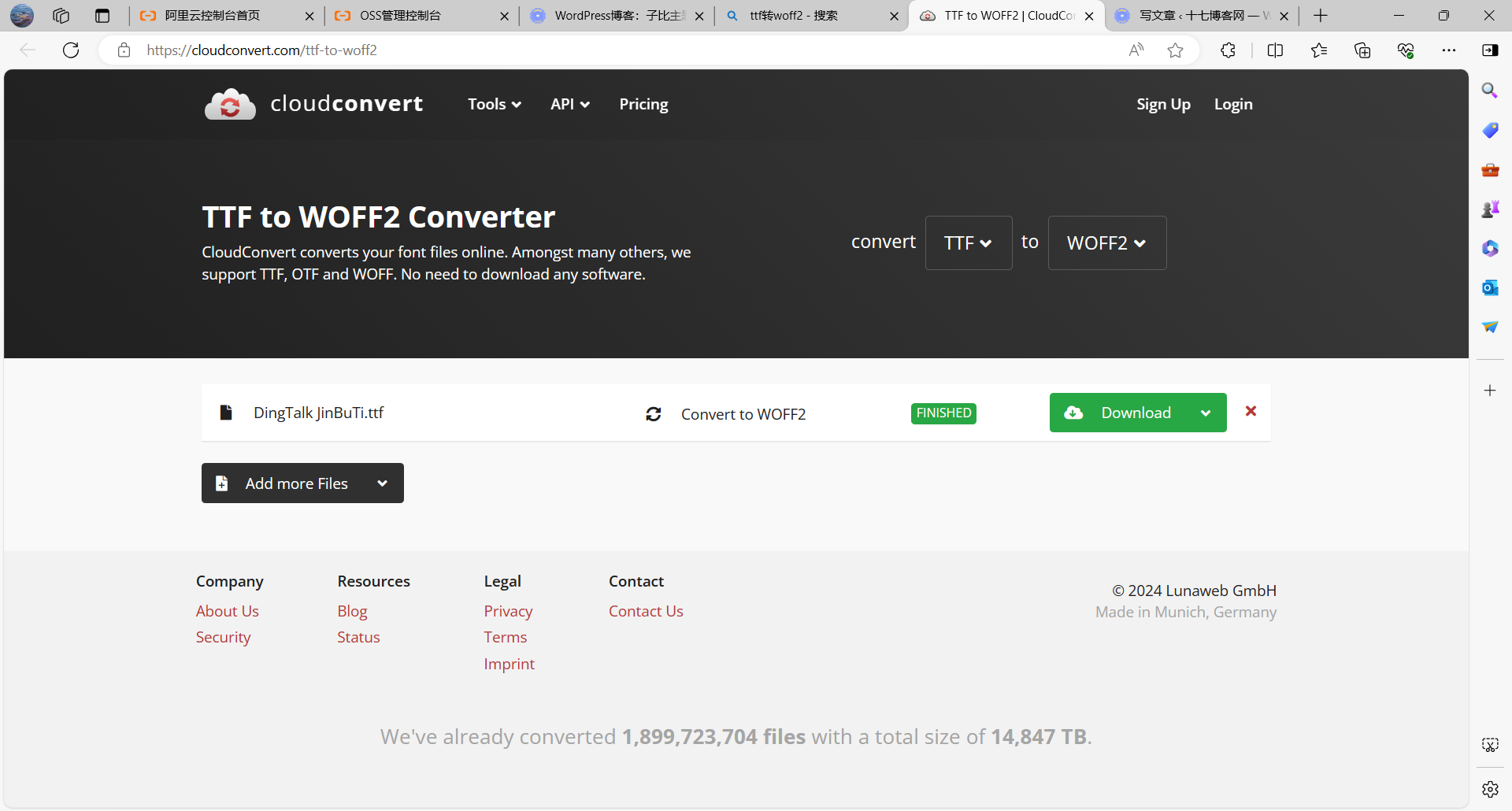This screenshot has width=1512, height=811.
Task: Switch to the OSS管理控制台 tab
Action: point(400,16)
